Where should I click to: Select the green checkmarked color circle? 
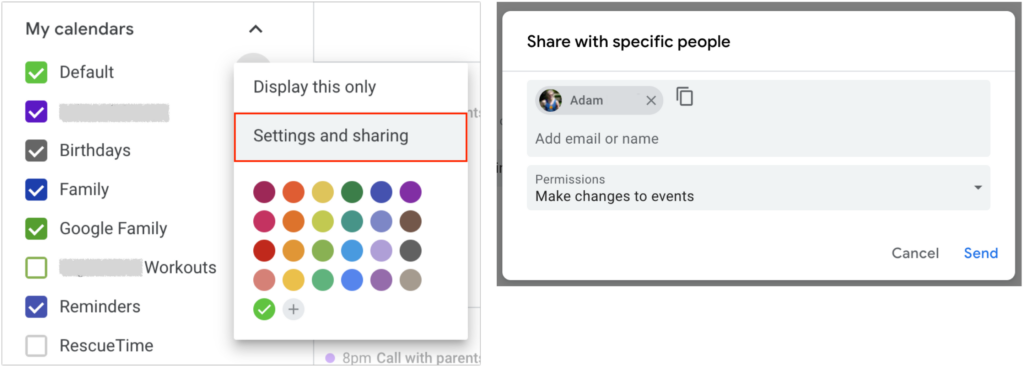click(x=264, y=309)
